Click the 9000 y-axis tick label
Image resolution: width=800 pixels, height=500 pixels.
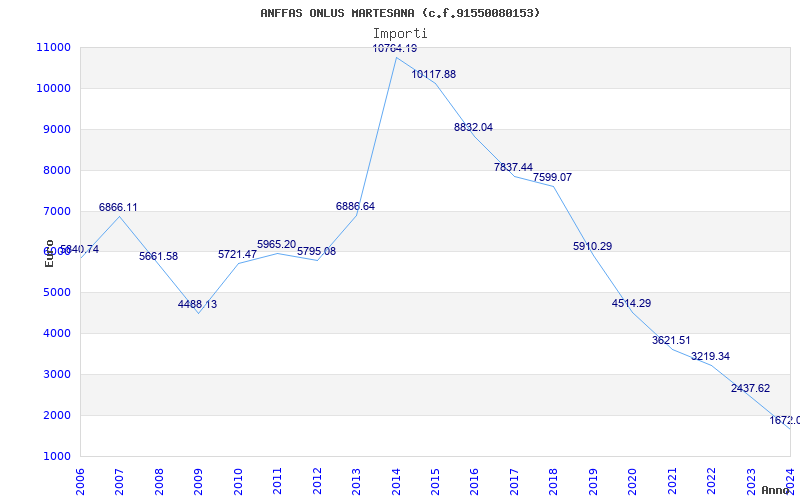tap(56, 129)
